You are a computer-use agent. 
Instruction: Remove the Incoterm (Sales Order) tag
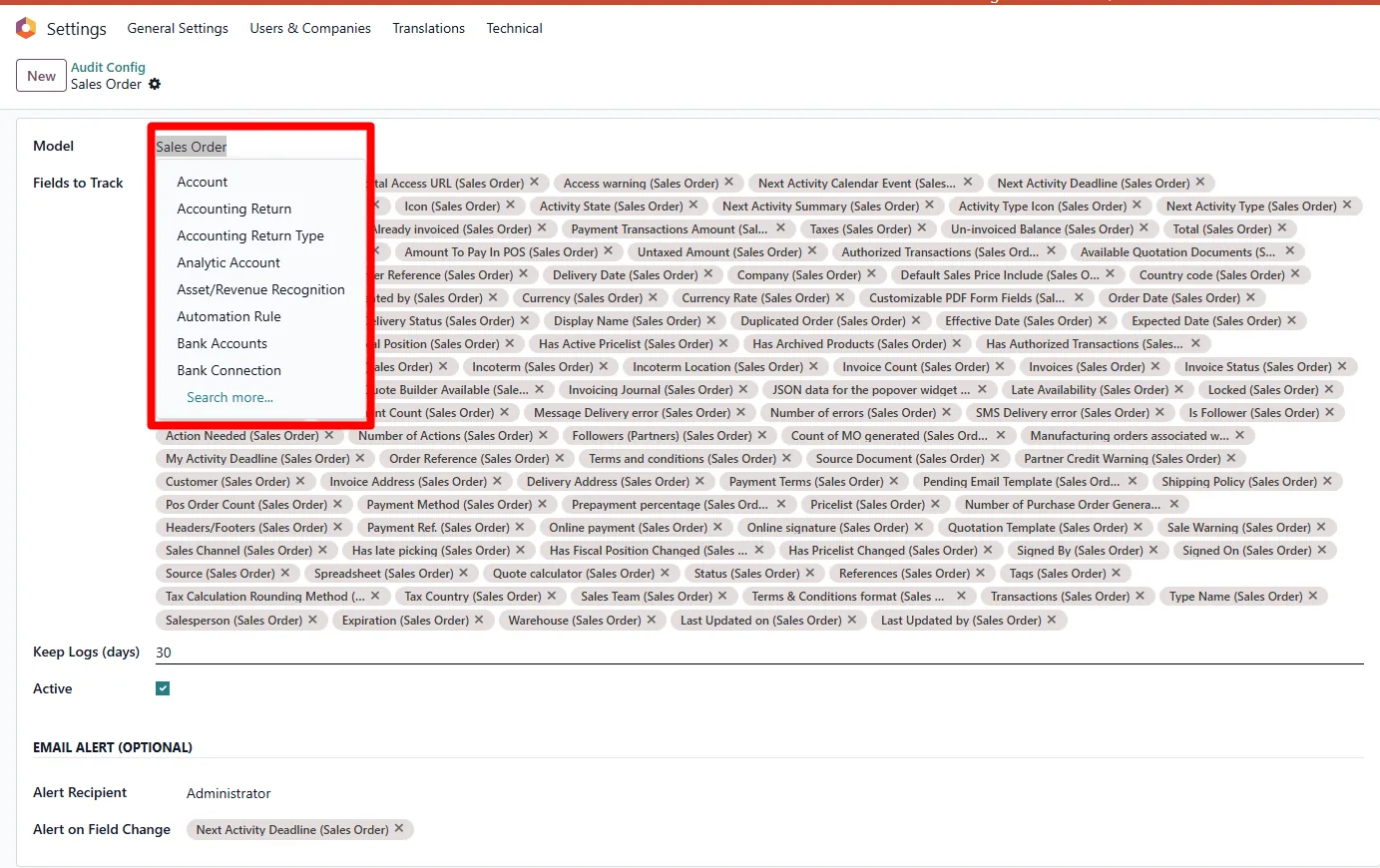pos(604,366)
